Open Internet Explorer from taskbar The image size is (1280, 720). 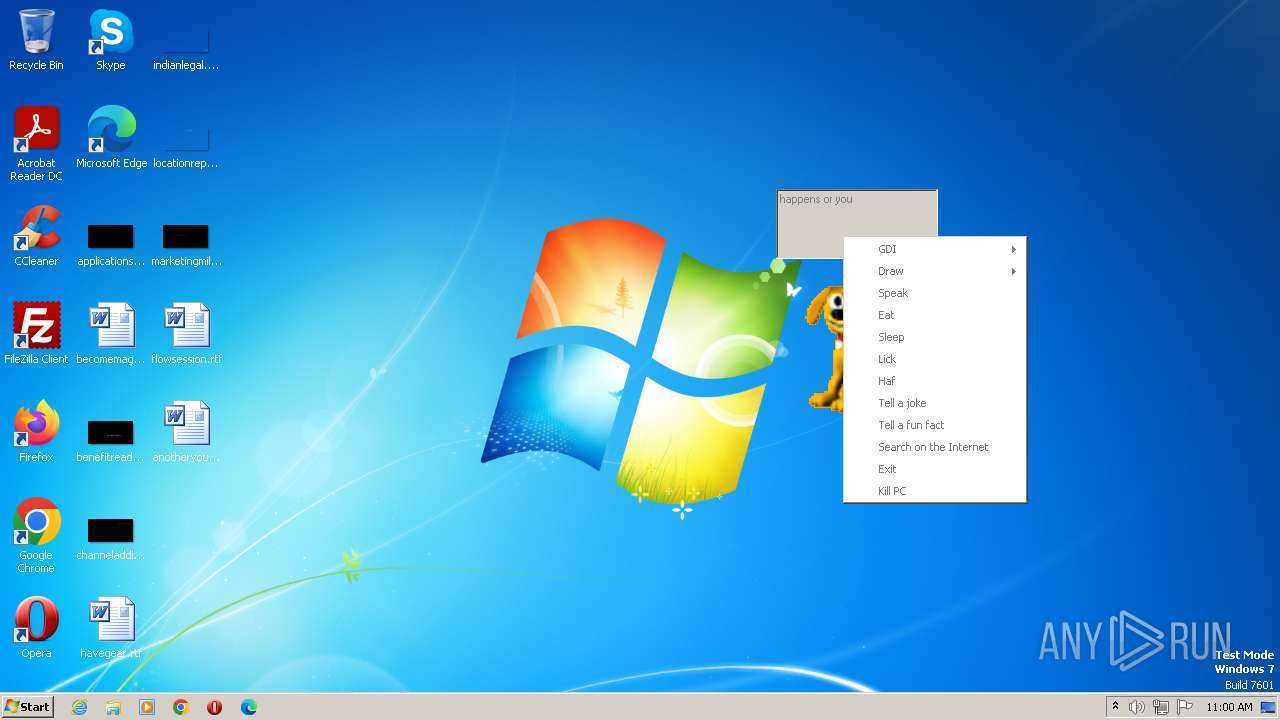click(x=79, y=707)
